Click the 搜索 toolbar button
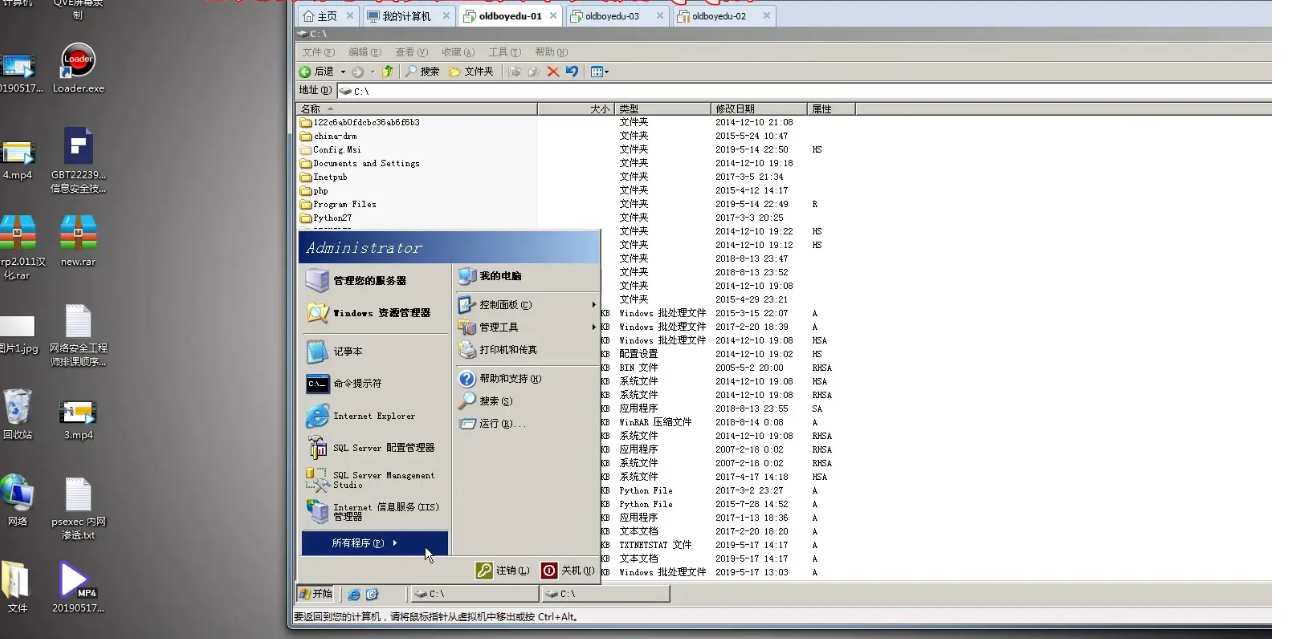1298x639 pixels. [422, 72]
